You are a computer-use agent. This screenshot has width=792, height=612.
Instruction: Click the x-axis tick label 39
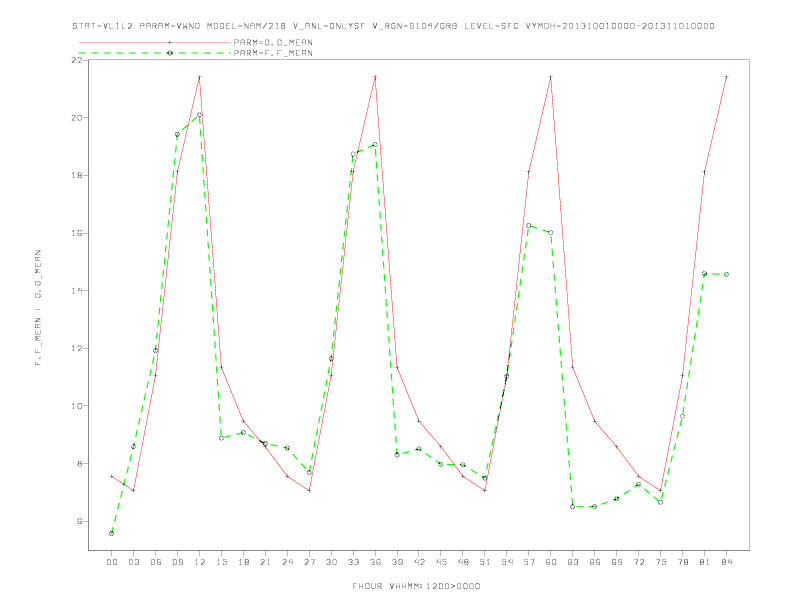click(397, 562)
